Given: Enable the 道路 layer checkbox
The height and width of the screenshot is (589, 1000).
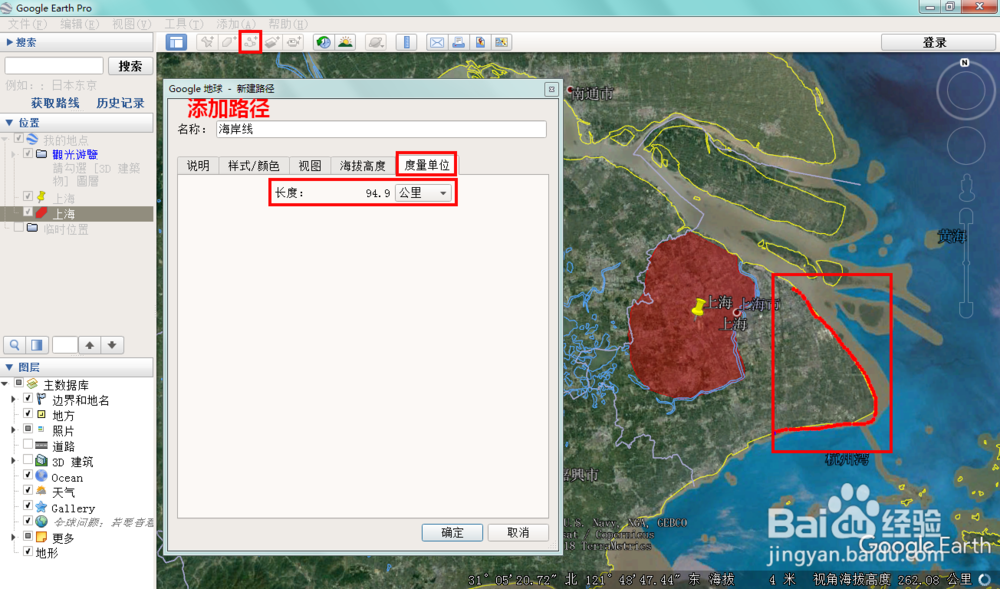Looking at the screenshot, I should coord(28,444).
